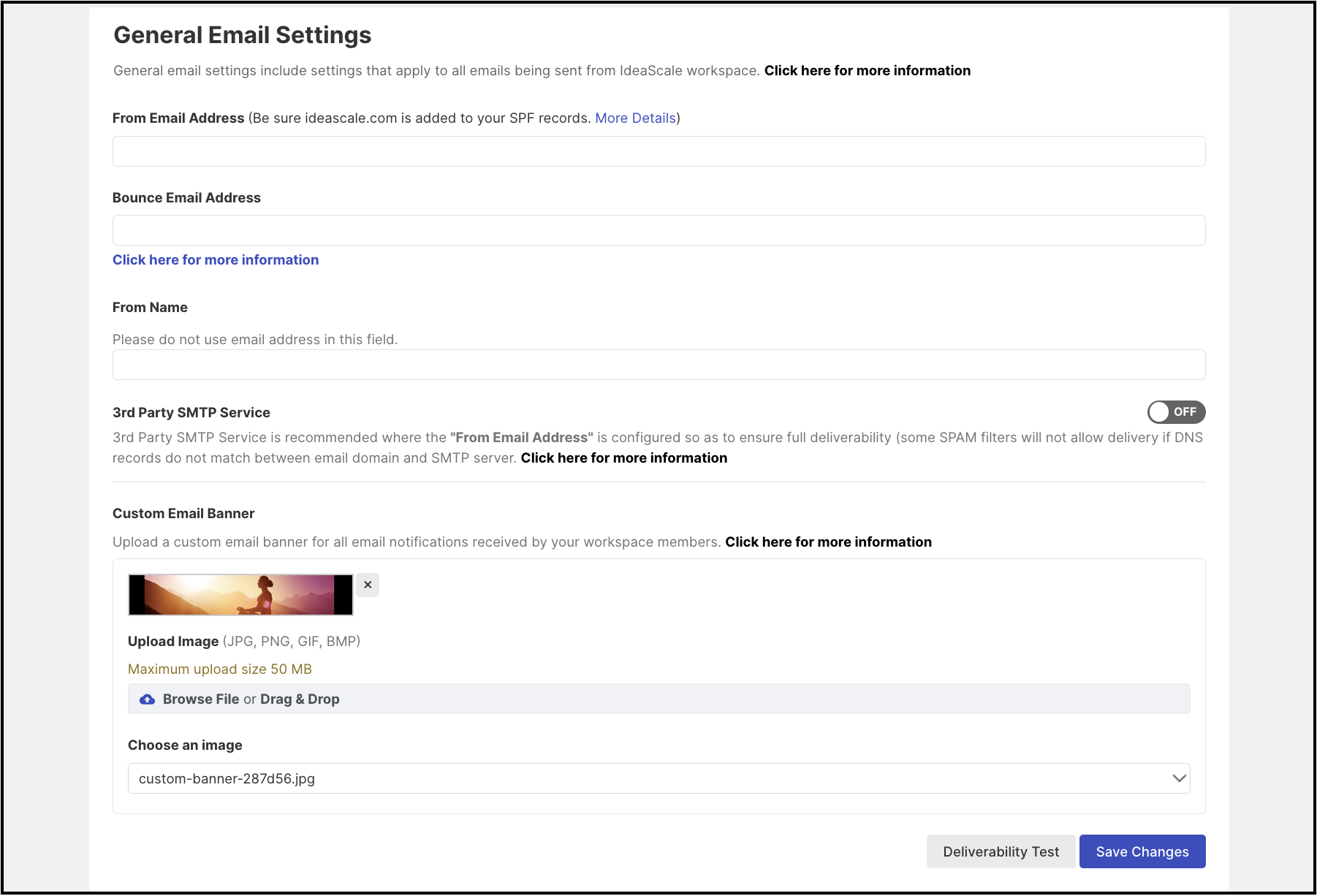Click the From Email Address input field
This screenshot has height=896, width=1317.
[658, 151]
